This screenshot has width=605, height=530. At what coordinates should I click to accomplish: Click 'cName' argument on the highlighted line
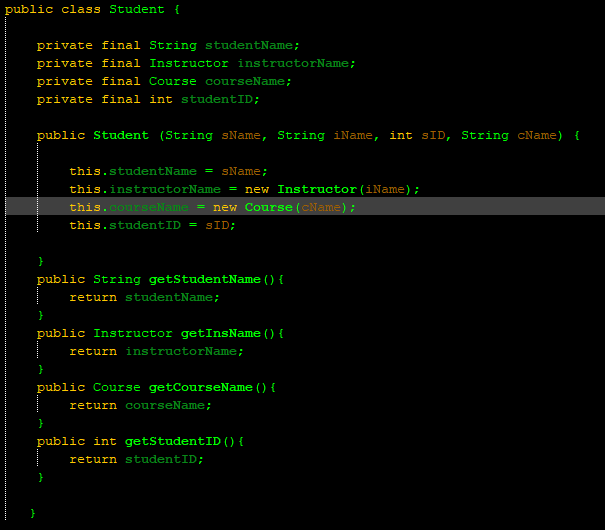click(x=321, y=208)
